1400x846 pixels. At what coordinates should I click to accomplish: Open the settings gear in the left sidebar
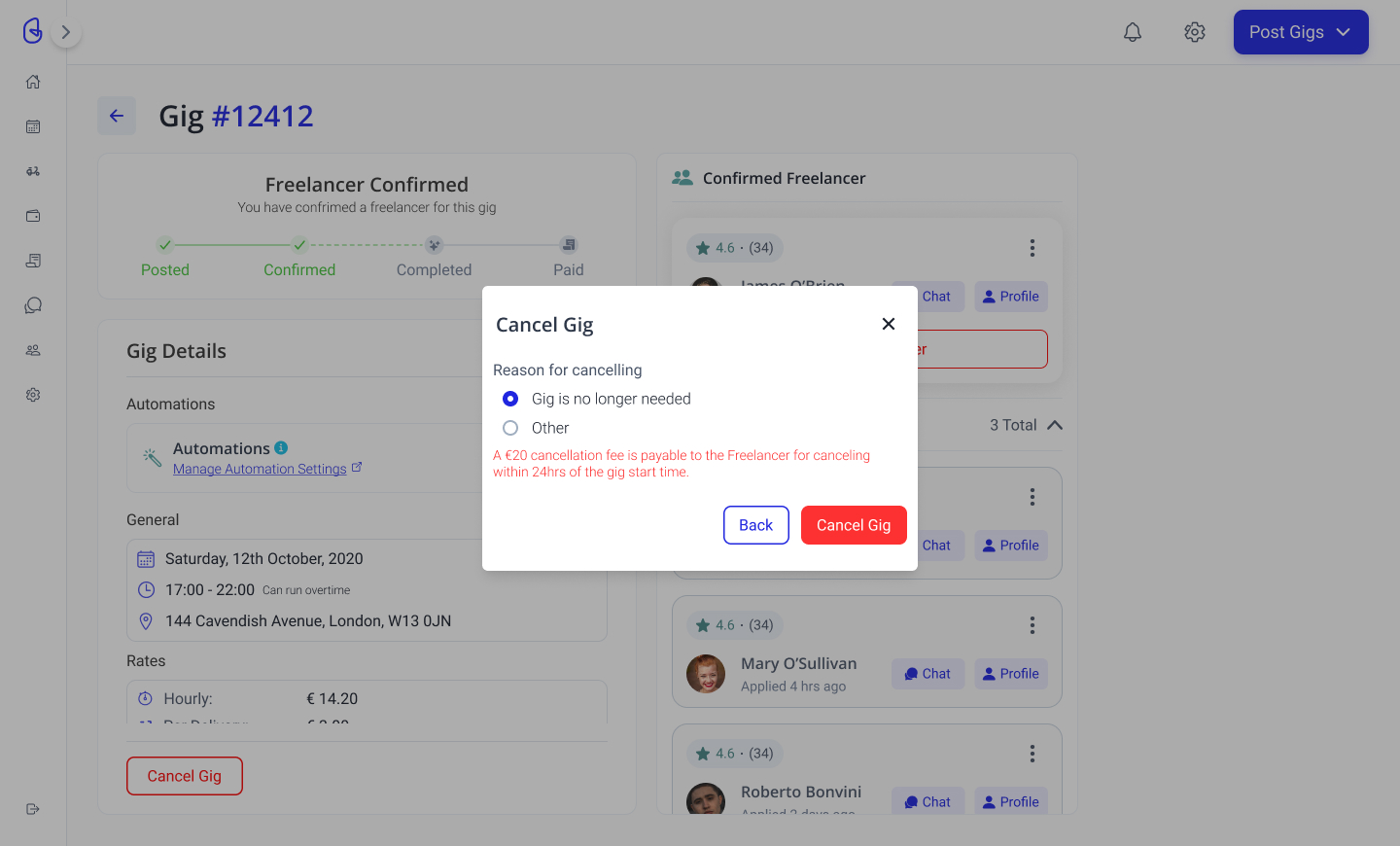33,395
